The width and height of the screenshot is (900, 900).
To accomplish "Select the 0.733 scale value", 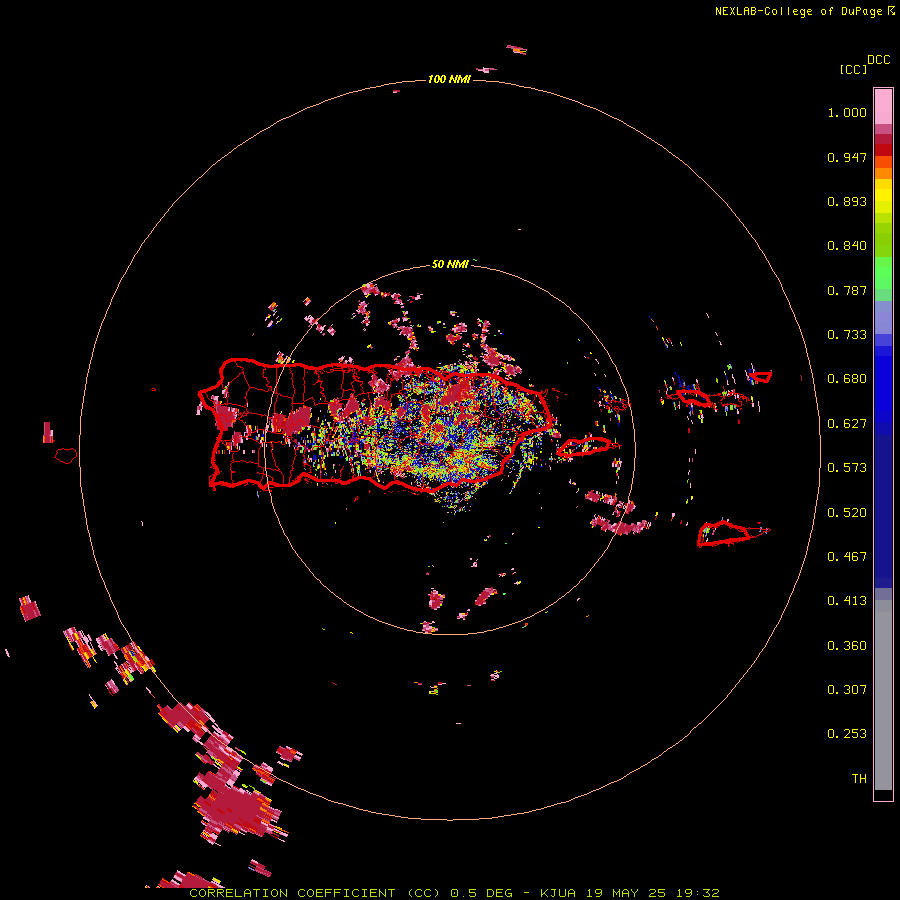I will (847, 335).
